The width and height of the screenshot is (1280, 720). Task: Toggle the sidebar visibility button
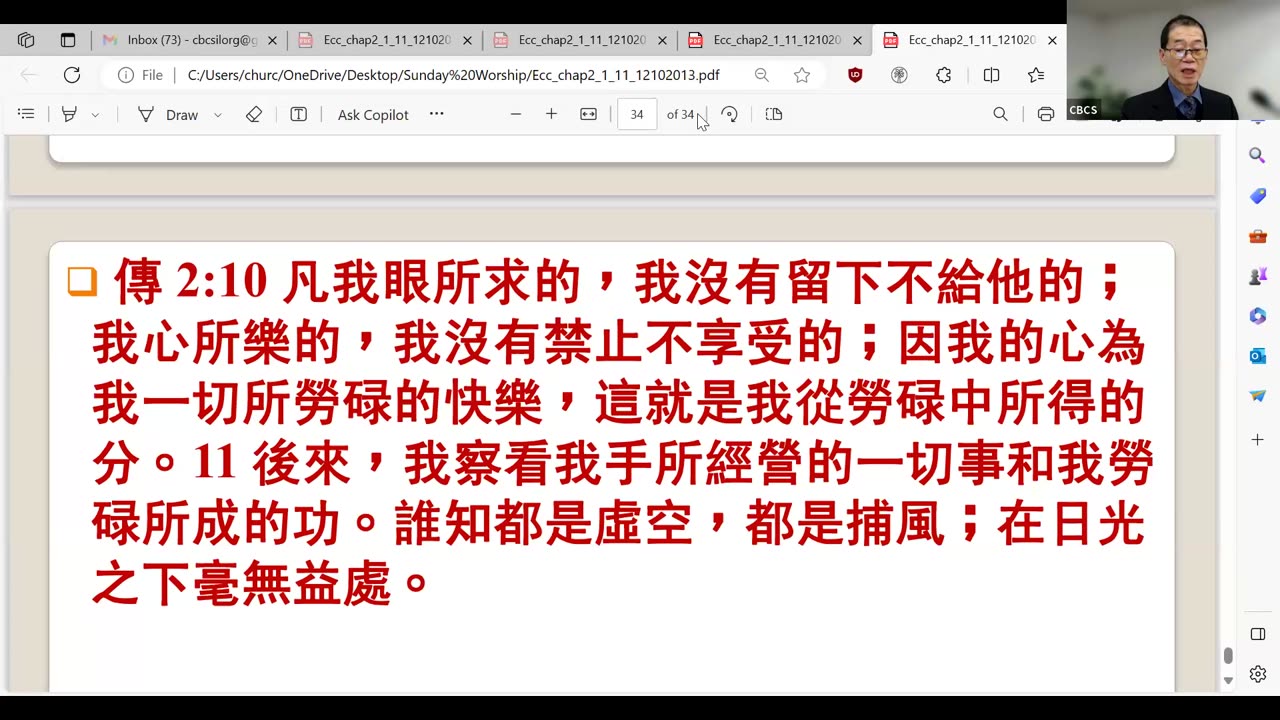pyautogui.click(x=1258, y=634)
